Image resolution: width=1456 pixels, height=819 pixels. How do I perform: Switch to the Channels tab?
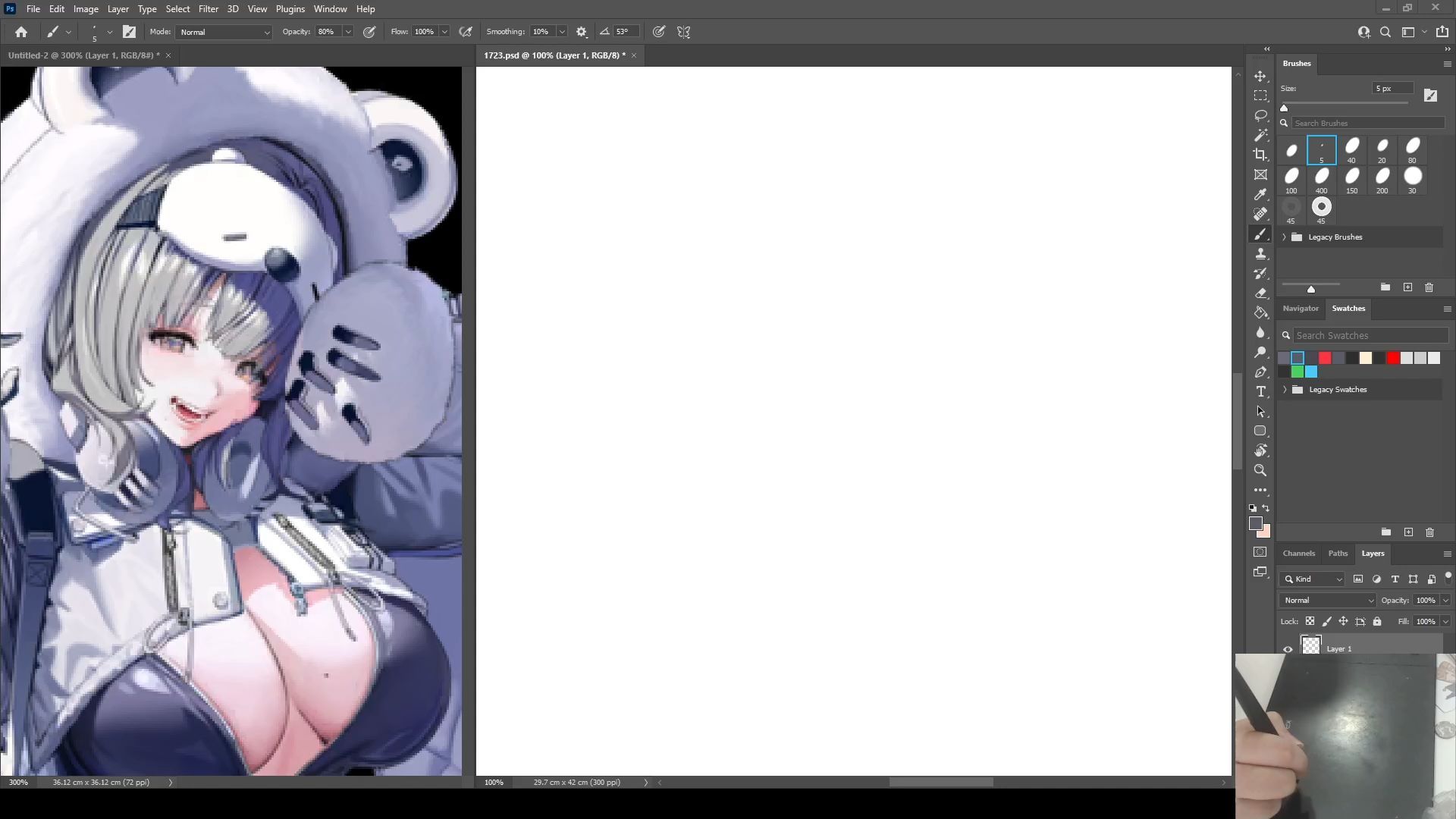(x=1298, y=554)
